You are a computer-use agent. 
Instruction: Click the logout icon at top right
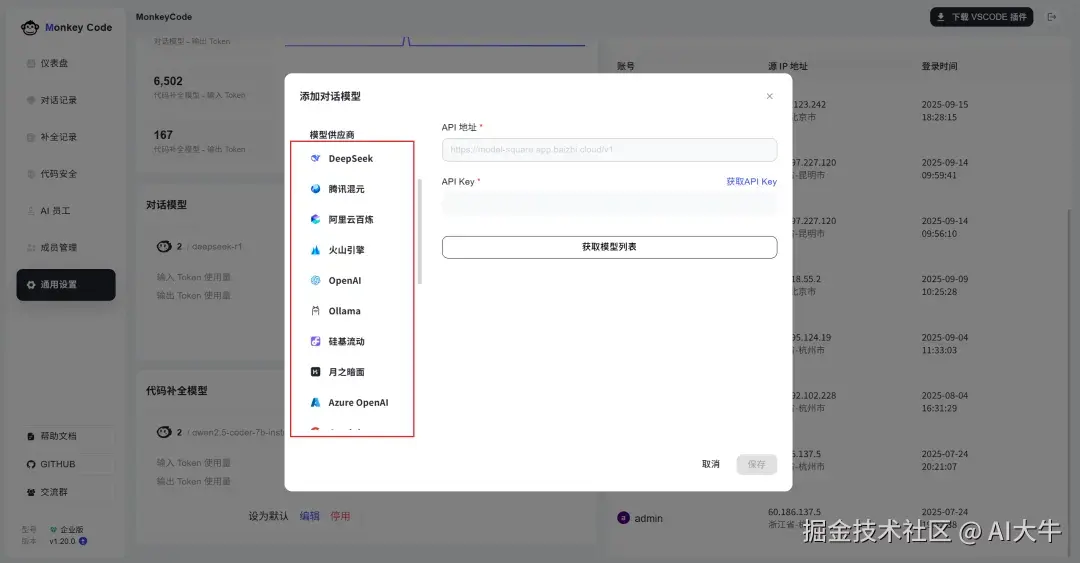click(1052, 17)
